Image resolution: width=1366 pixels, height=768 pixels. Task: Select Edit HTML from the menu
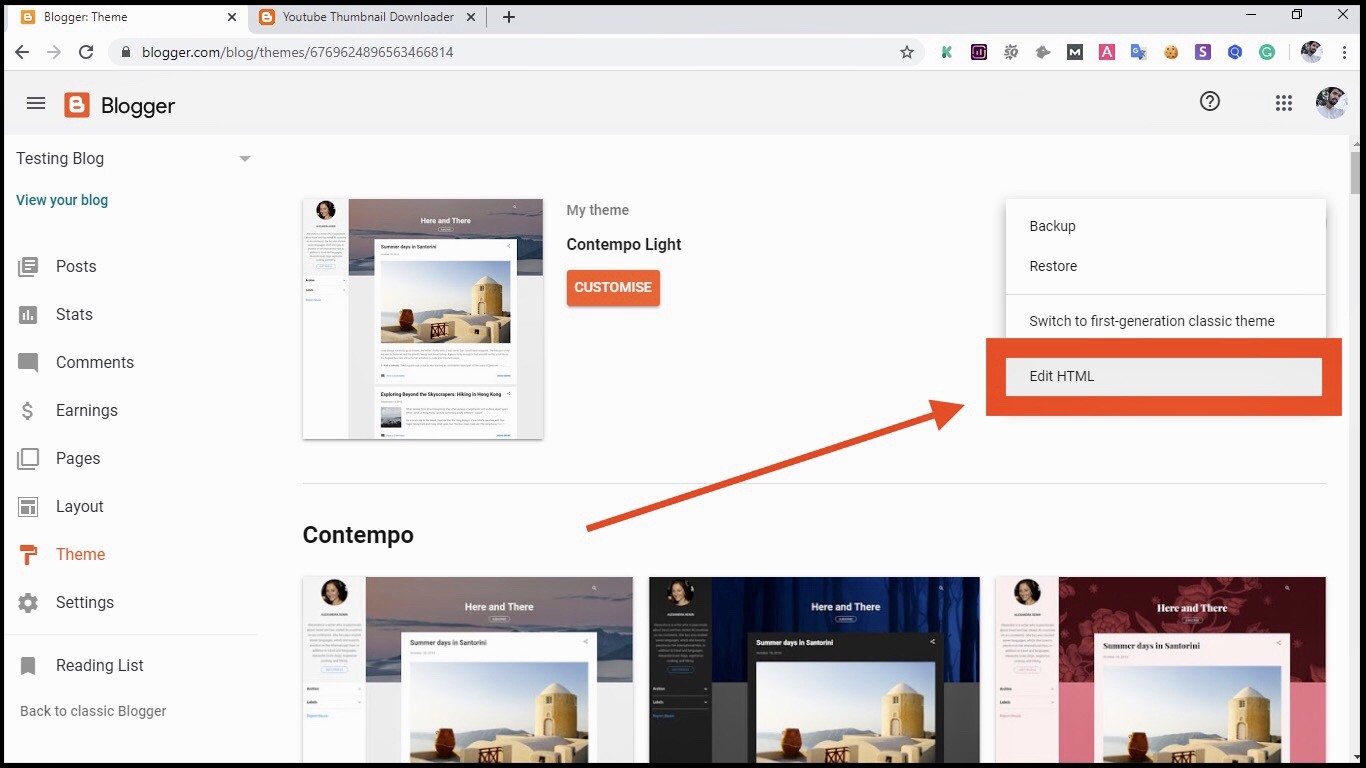[x=1164, y=376]
